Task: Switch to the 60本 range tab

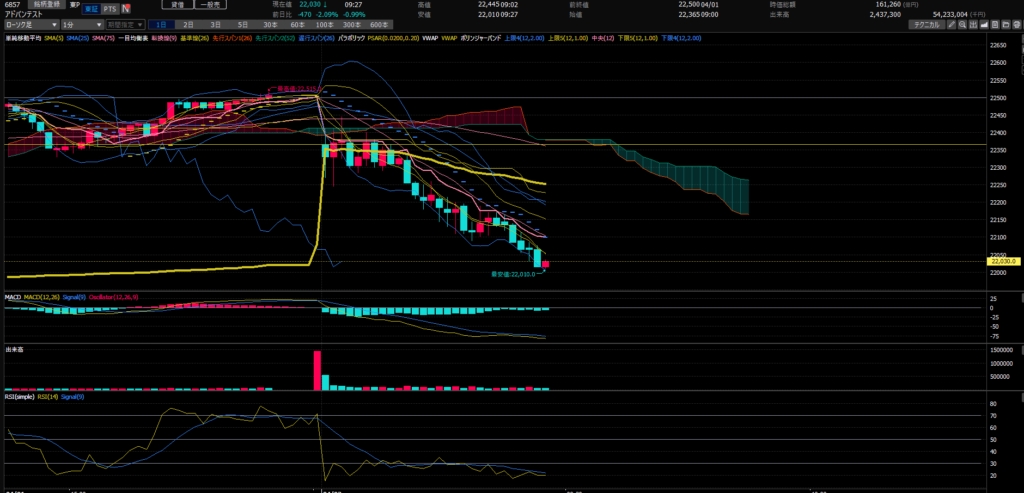Action: 297,24
